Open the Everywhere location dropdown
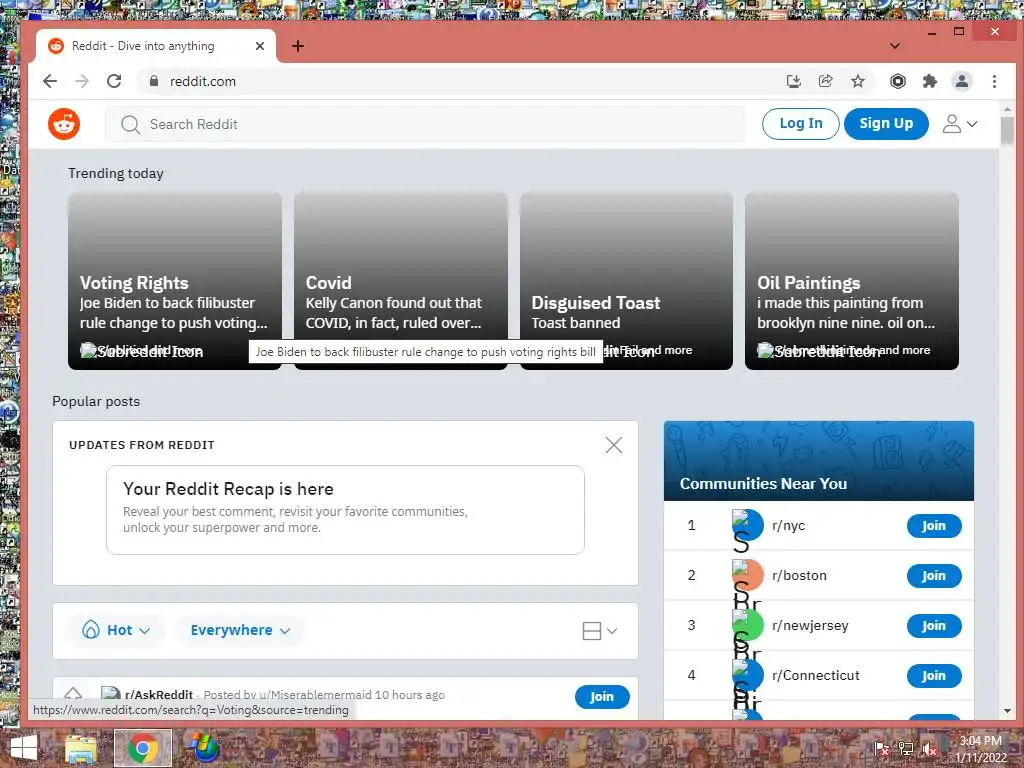1024x768 pixels. click(x=240, y=630)
